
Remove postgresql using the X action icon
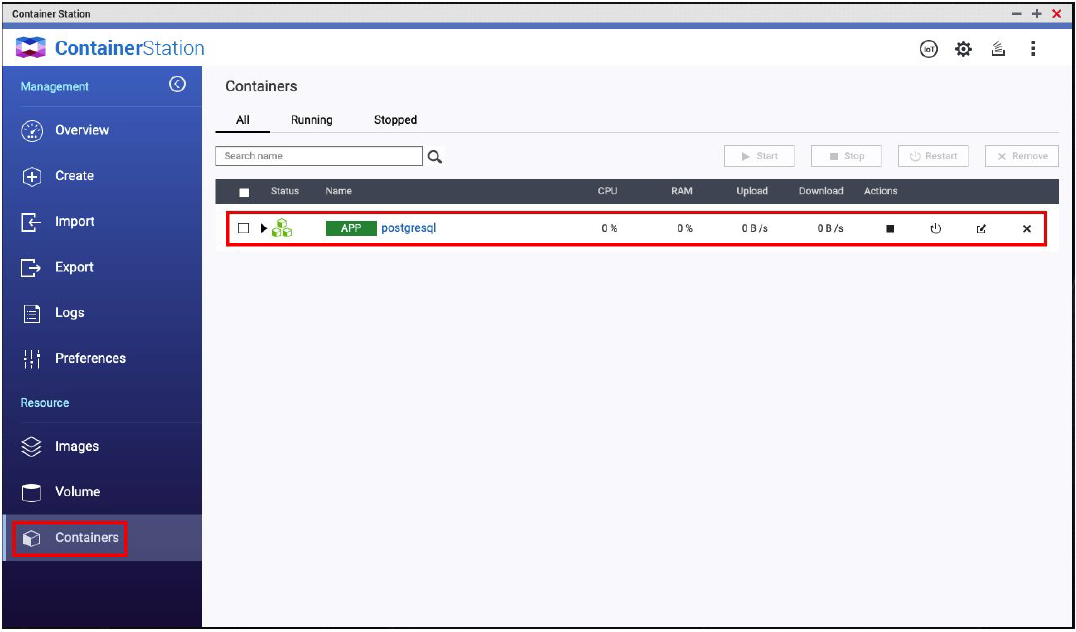coord(1026,229)
